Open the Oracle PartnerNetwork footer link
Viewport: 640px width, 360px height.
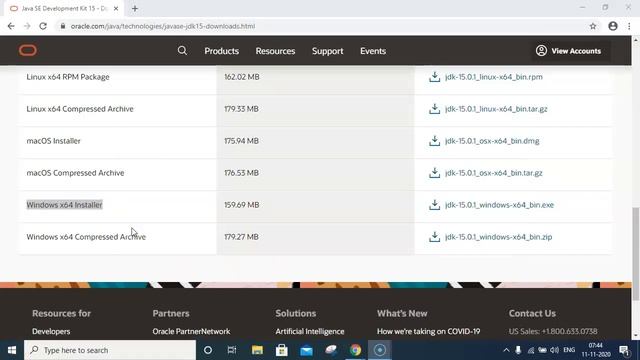pyautogui.click(x=191, y=331)
